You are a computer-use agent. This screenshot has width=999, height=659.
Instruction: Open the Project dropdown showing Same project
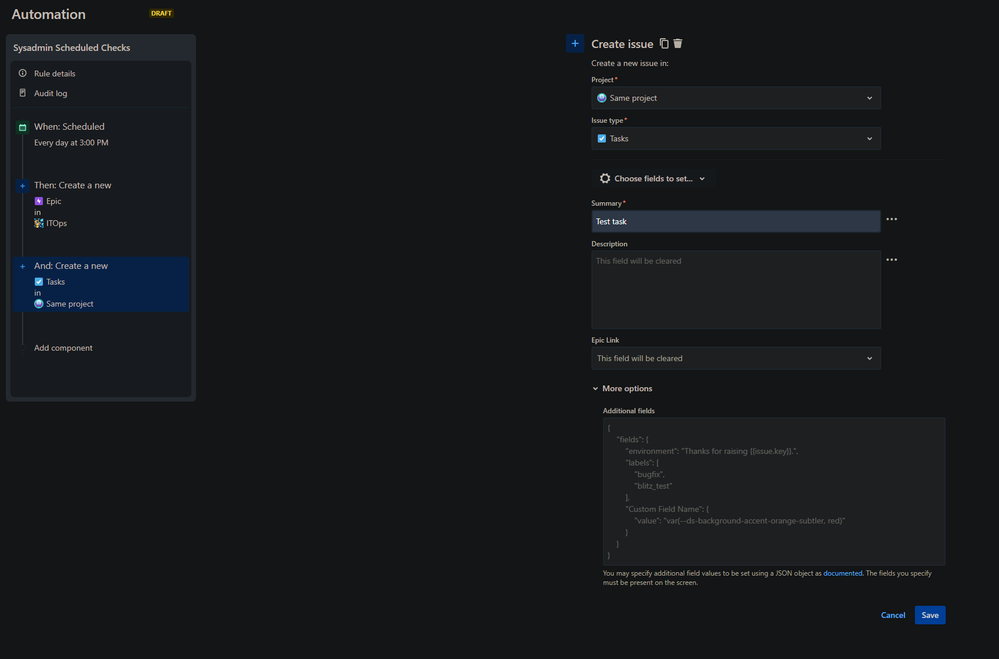point(736,98)
